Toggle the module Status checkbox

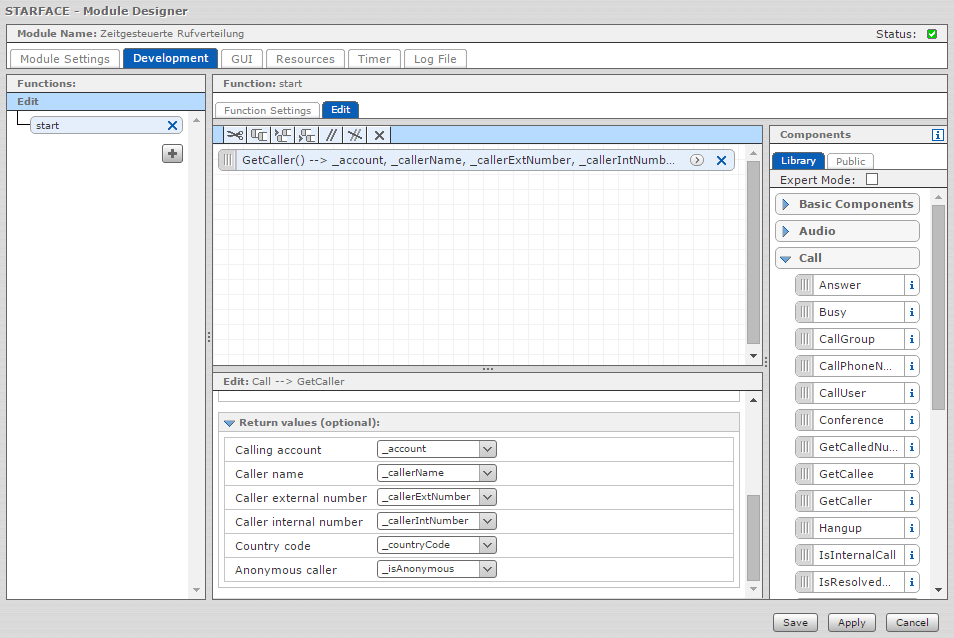[932, 34]
